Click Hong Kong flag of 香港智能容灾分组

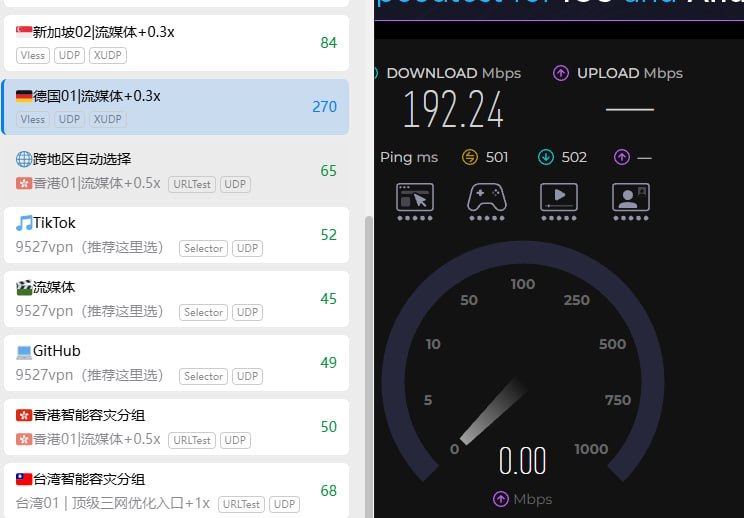coord(24,416)
